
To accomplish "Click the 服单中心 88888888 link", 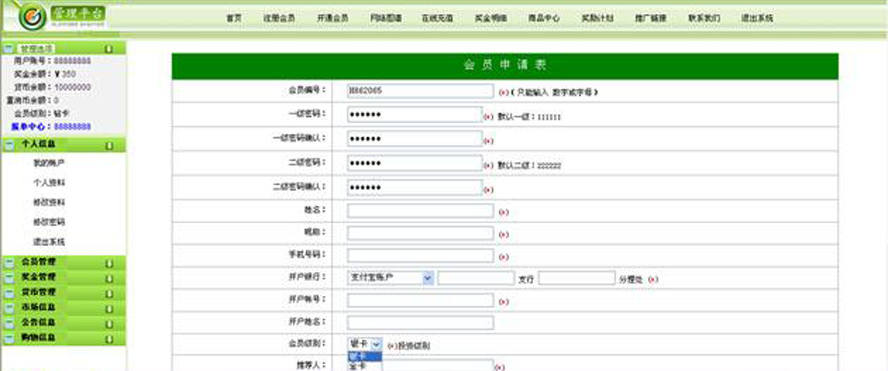I will tap(51, 126).
